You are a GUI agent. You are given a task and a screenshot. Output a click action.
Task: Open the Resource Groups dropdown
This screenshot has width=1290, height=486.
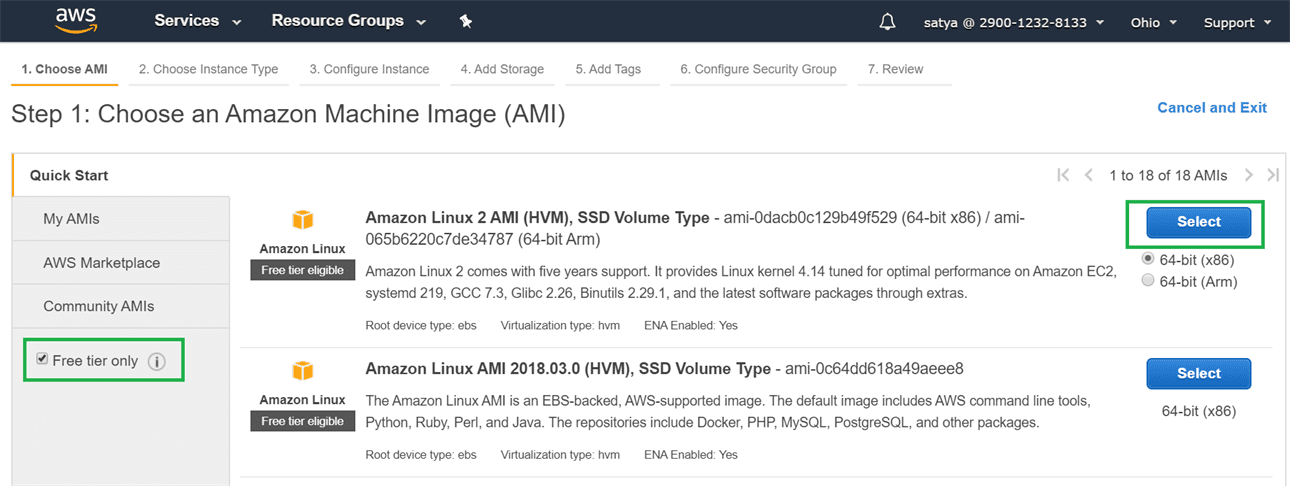pyautogui.click(x=348, y=21)
